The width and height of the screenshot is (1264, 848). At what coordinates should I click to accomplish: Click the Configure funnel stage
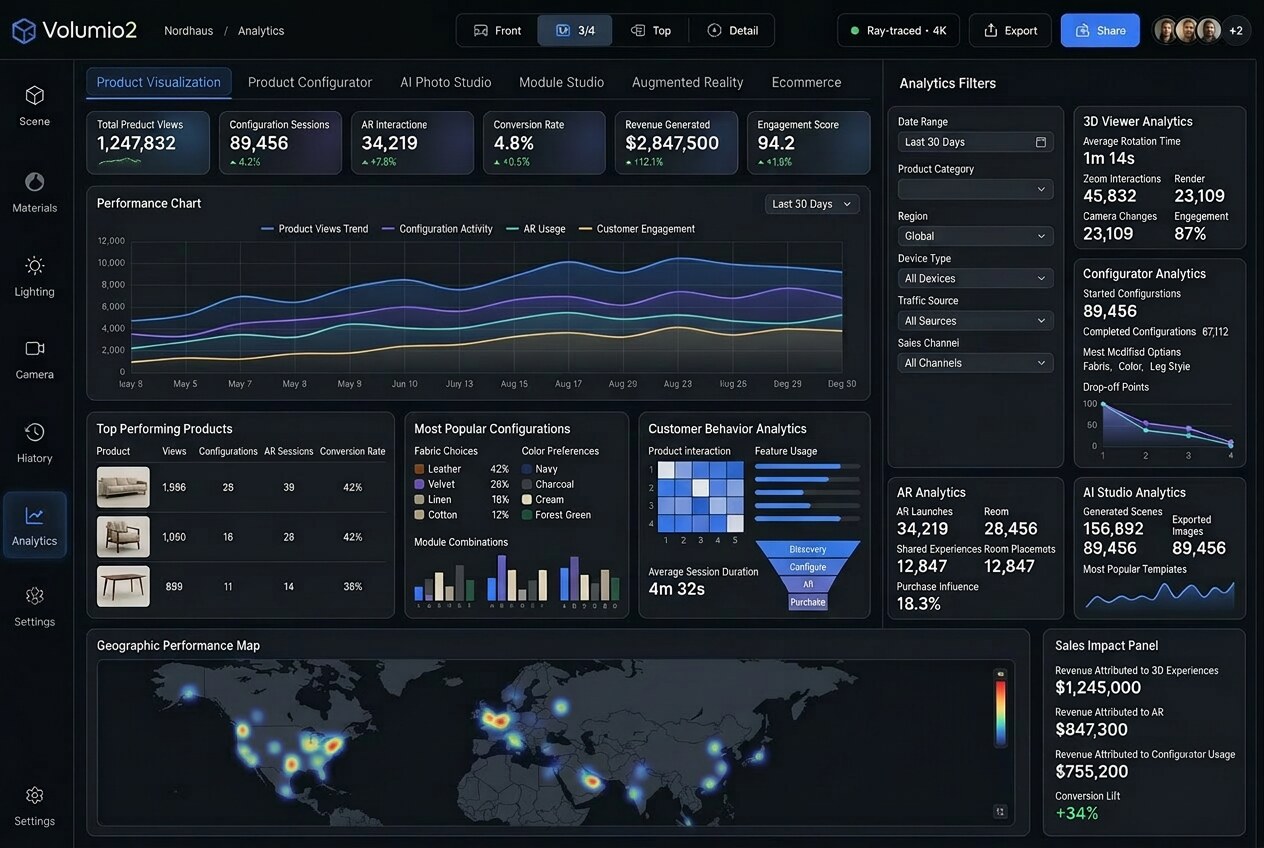808,567
